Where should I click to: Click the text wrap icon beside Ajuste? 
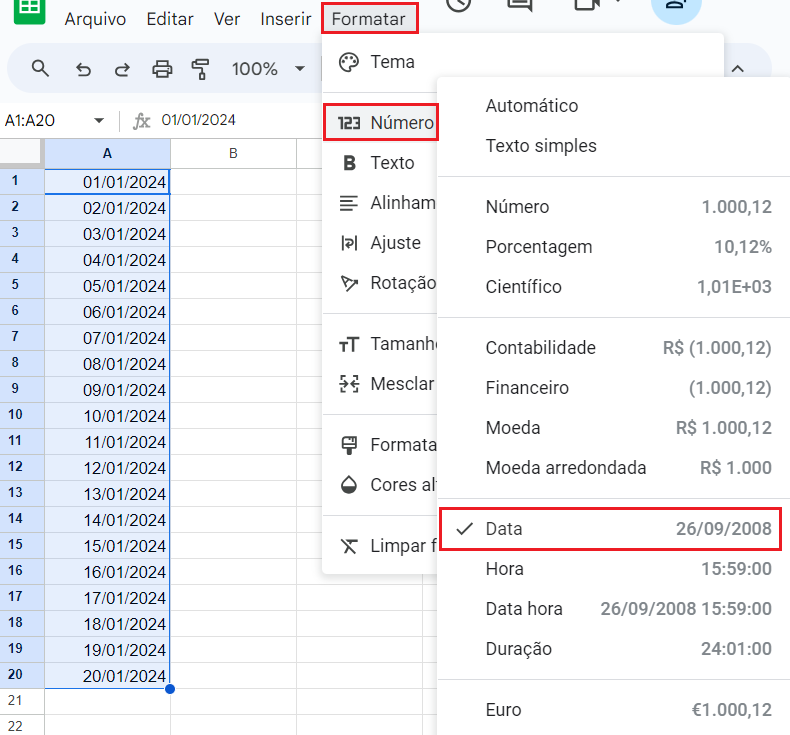coord(349,243)
